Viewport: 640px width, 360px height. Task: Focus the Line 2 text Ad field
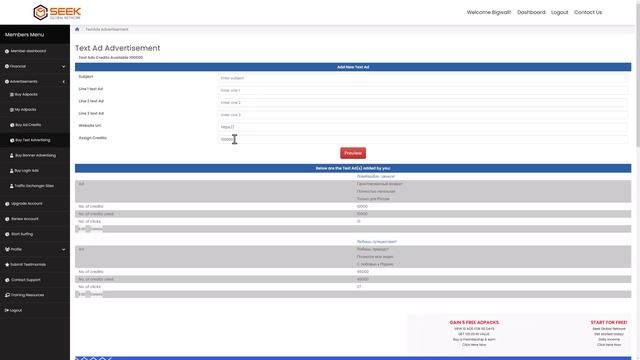[422, 102]
